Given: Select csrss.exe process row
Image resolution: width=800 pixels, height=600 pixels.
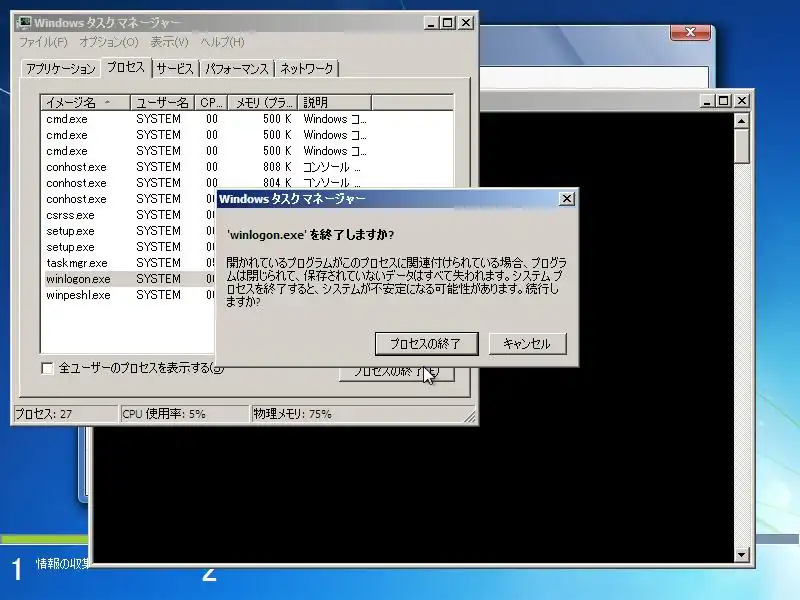Looking at the screenshot, I should 128,215.
